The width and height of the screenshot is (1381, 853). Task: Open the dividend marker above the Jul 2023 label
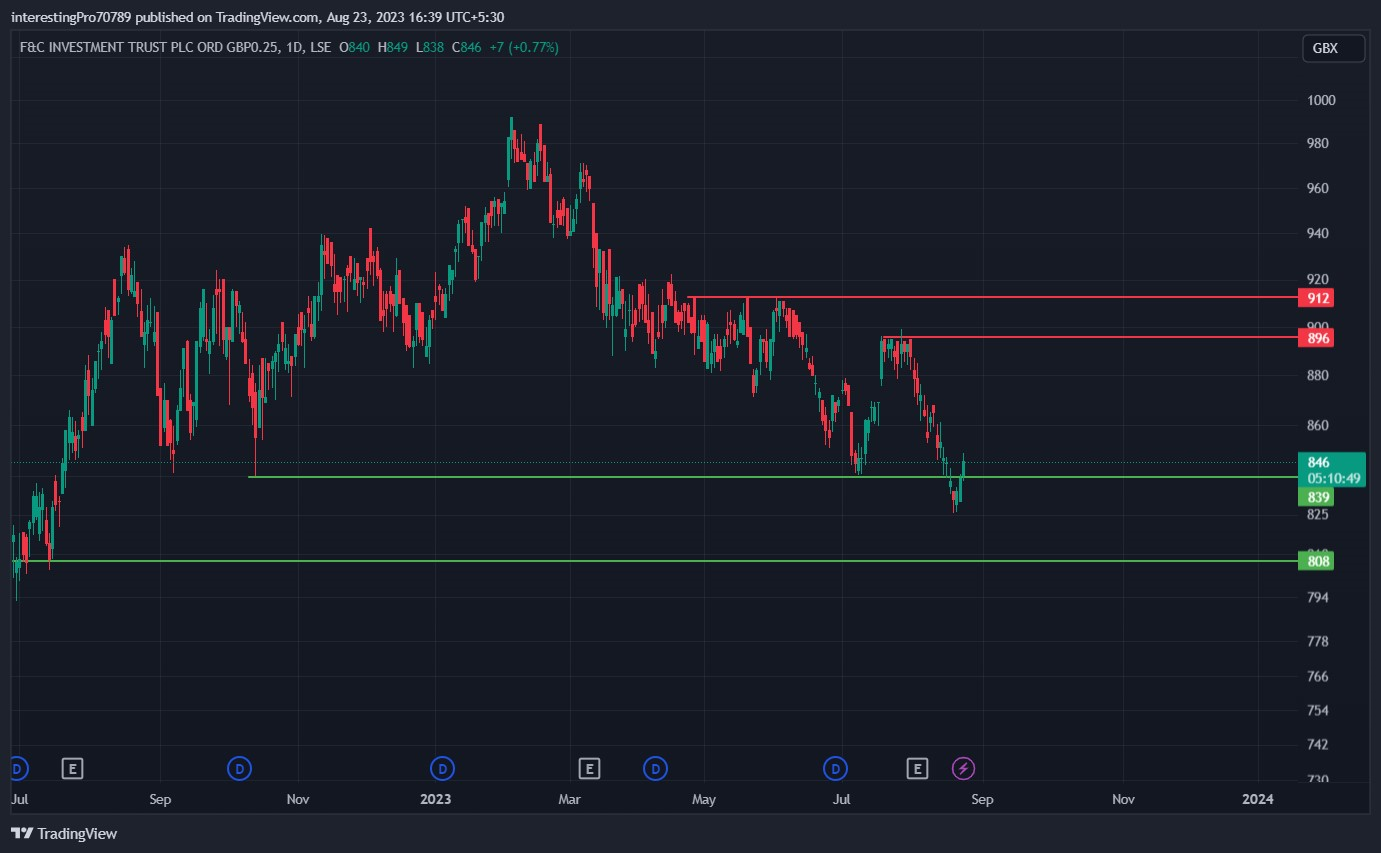click(835, 768)
